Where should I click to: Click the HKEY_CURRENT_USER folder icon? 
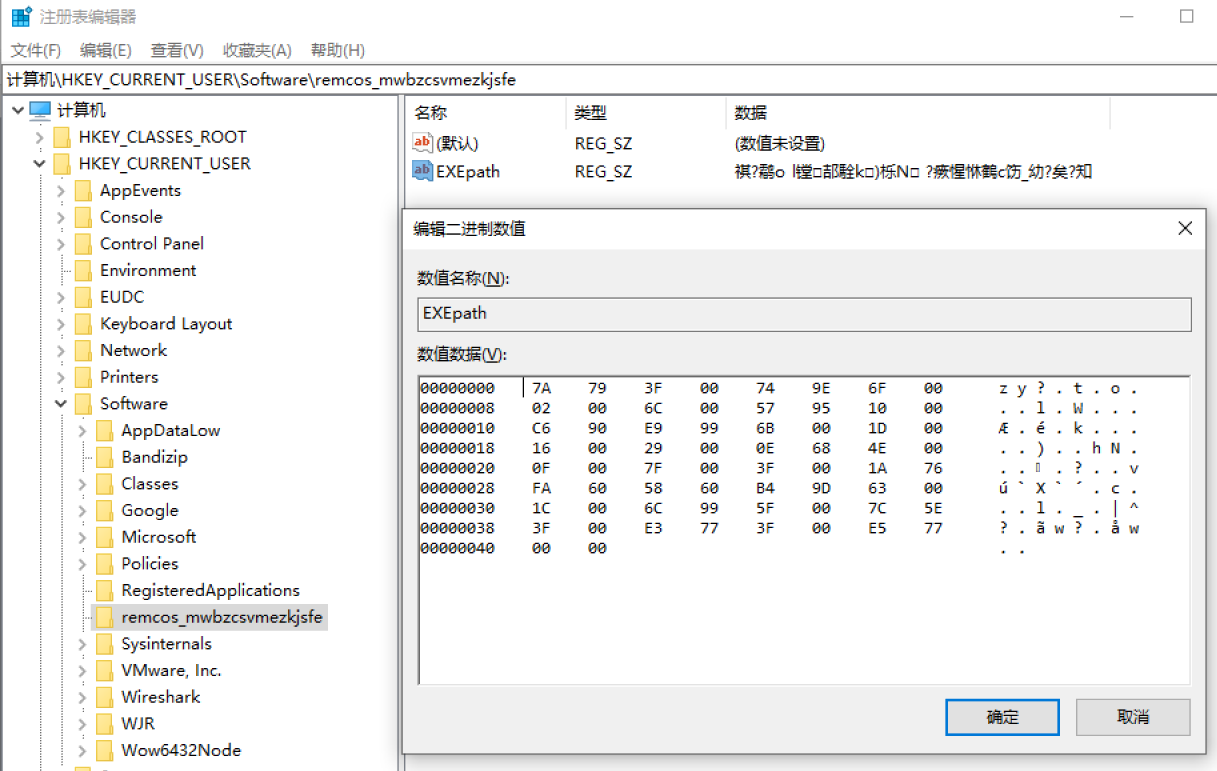[62, 164]
